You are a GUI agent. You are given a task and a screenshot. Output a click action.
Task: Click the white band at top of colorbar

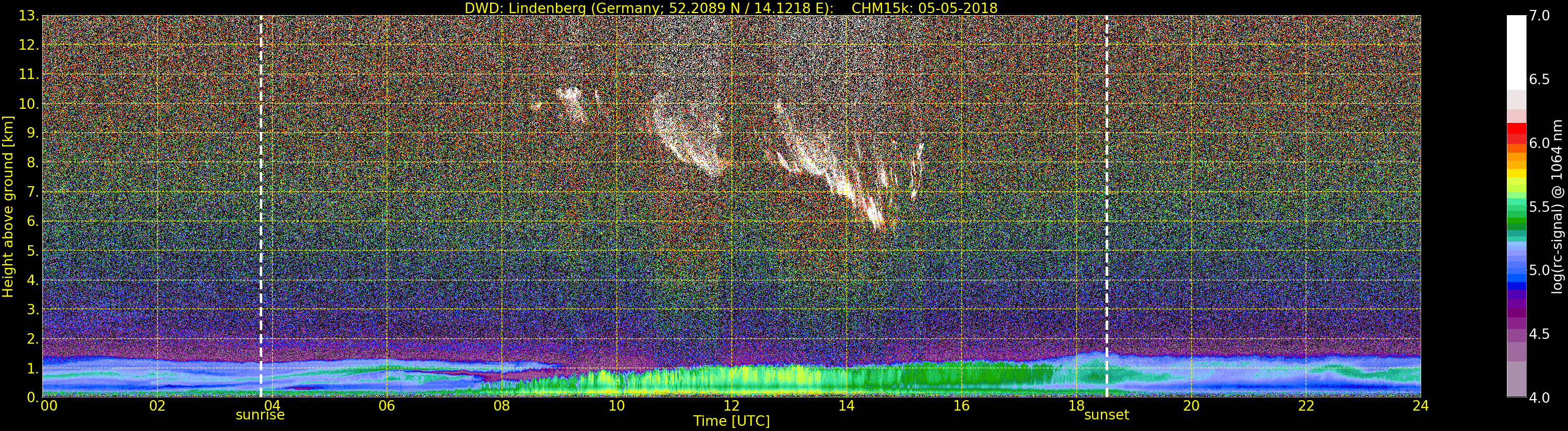point(1516,52)
